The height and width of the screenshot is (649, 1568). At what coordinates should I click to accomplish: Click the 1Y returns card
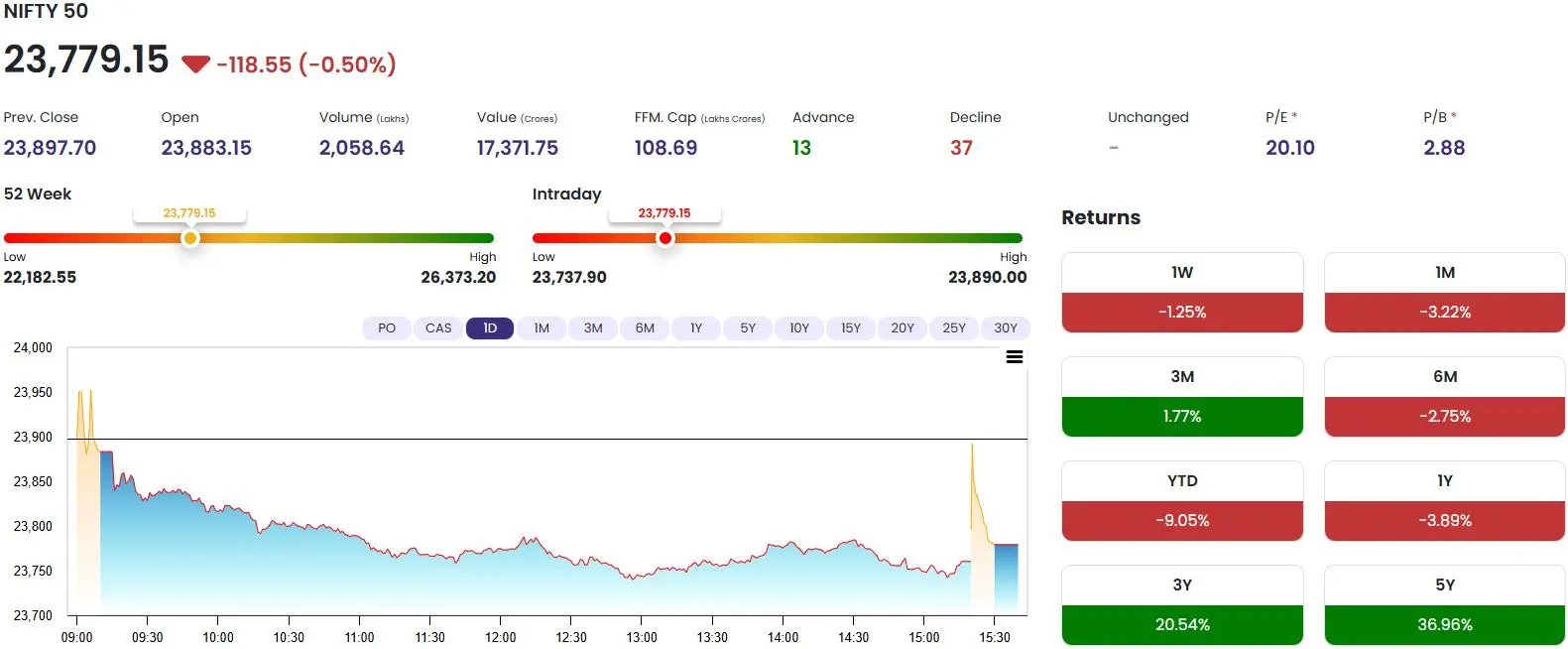(1445, 501)
